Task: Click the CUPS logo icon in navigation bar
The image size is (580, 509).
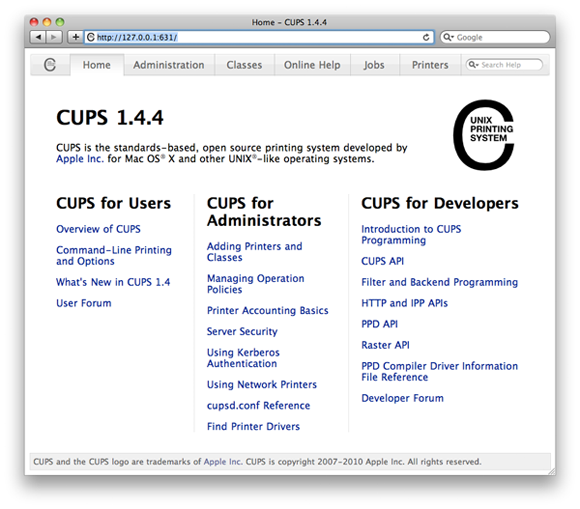Action: 50,65
